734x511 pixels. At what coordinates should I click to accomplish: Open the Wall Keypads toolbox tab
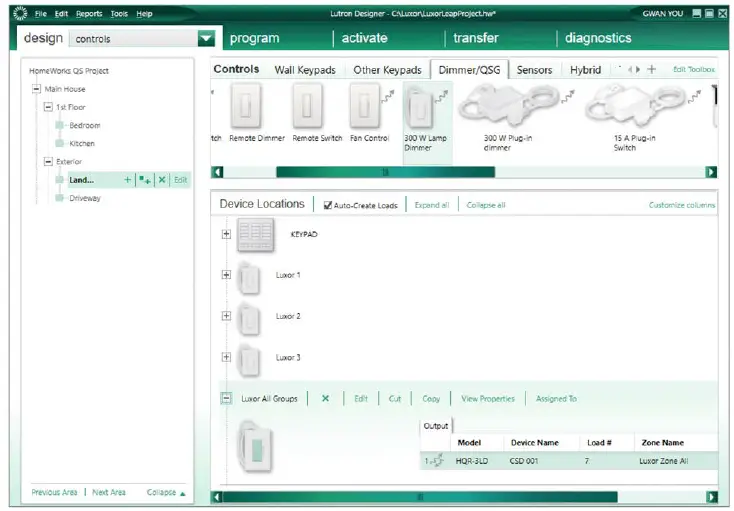[305, 70]
